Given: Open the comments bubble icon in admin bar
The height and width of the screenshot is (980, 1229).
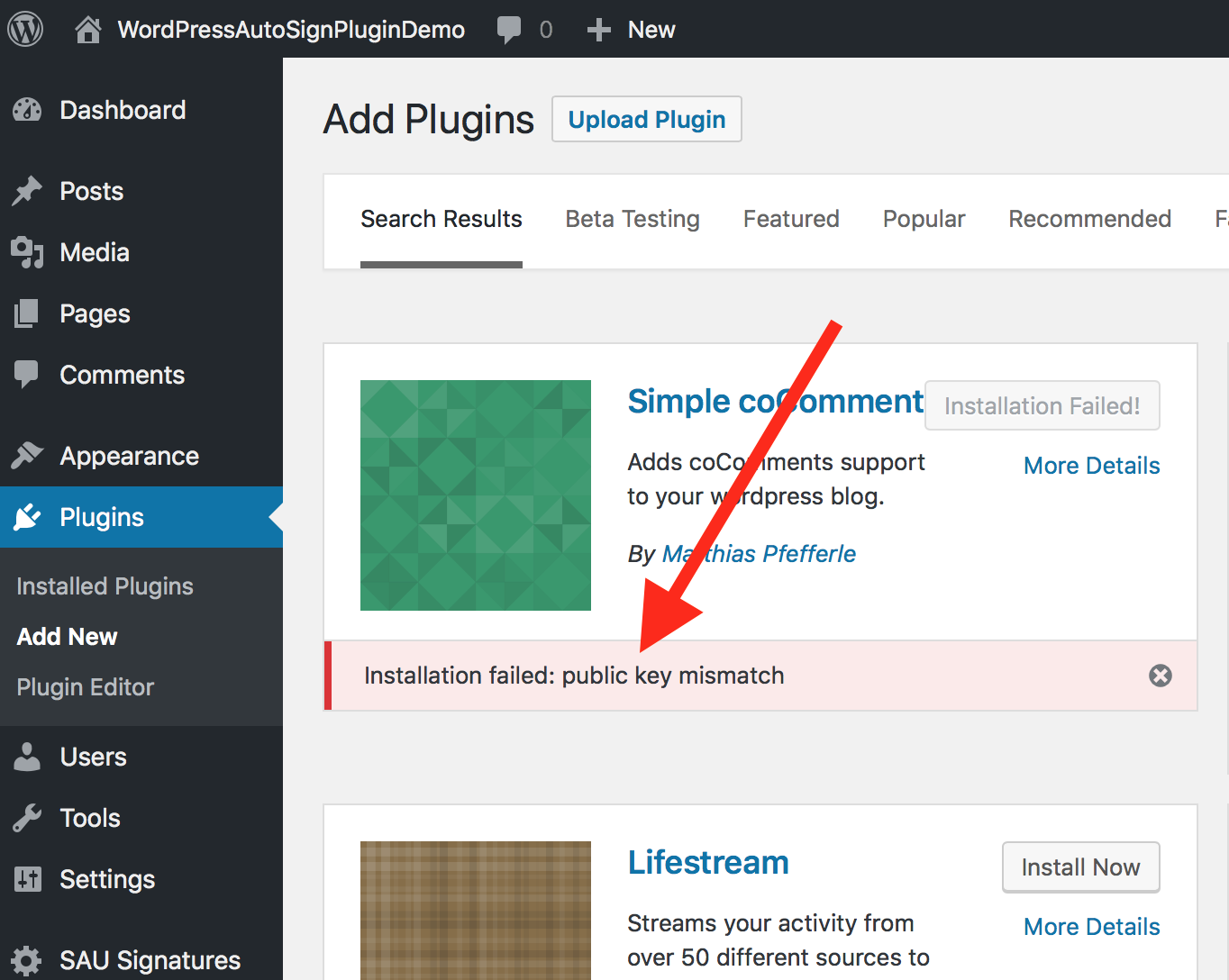Looking at the screenshot, I should [509, 30].
